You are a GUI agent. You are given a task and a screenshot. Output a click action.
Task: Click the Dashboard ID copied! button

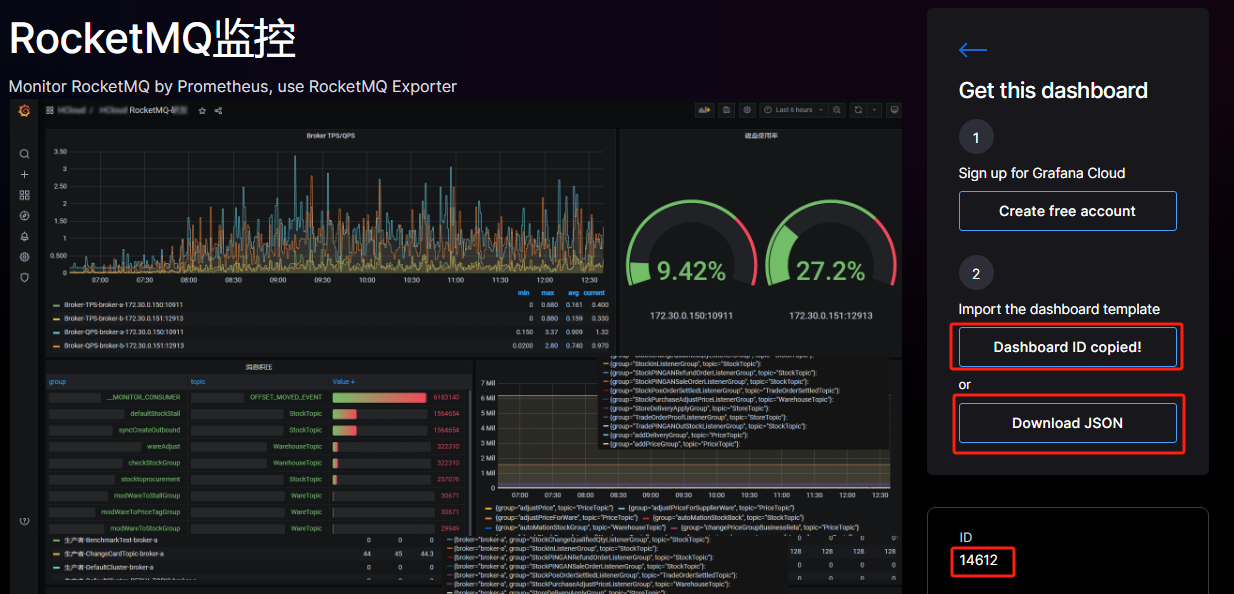(1067, 347)
